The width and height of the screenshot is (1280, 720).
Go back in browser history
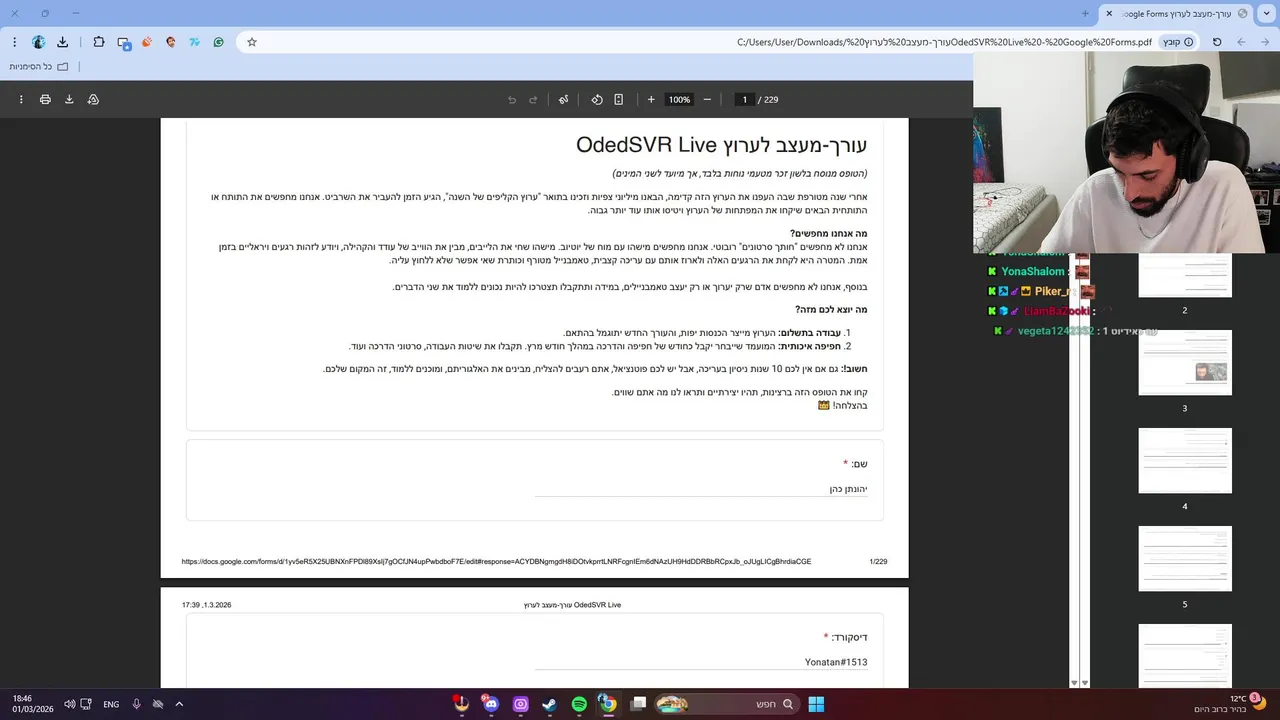[1265, 42]
